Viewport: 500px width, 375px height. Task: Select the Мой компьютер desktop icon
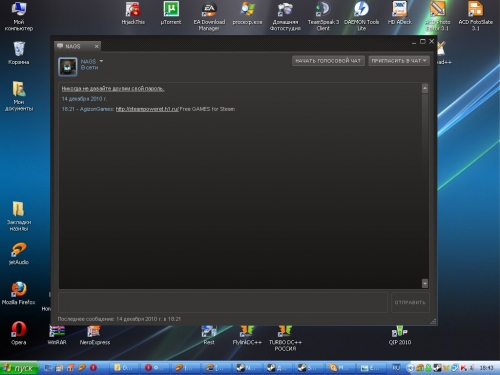(19, 16)
